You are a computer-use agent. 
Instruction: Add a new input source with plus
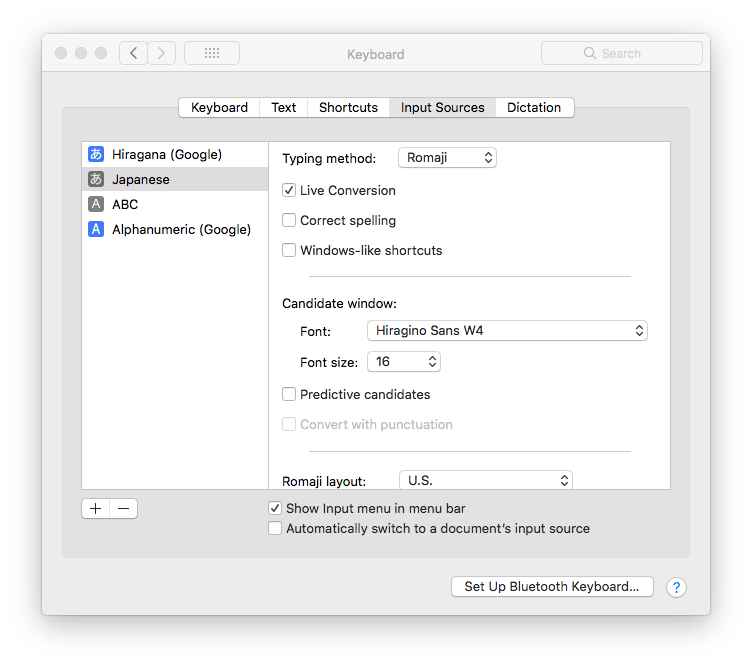(x=96, y=508)
